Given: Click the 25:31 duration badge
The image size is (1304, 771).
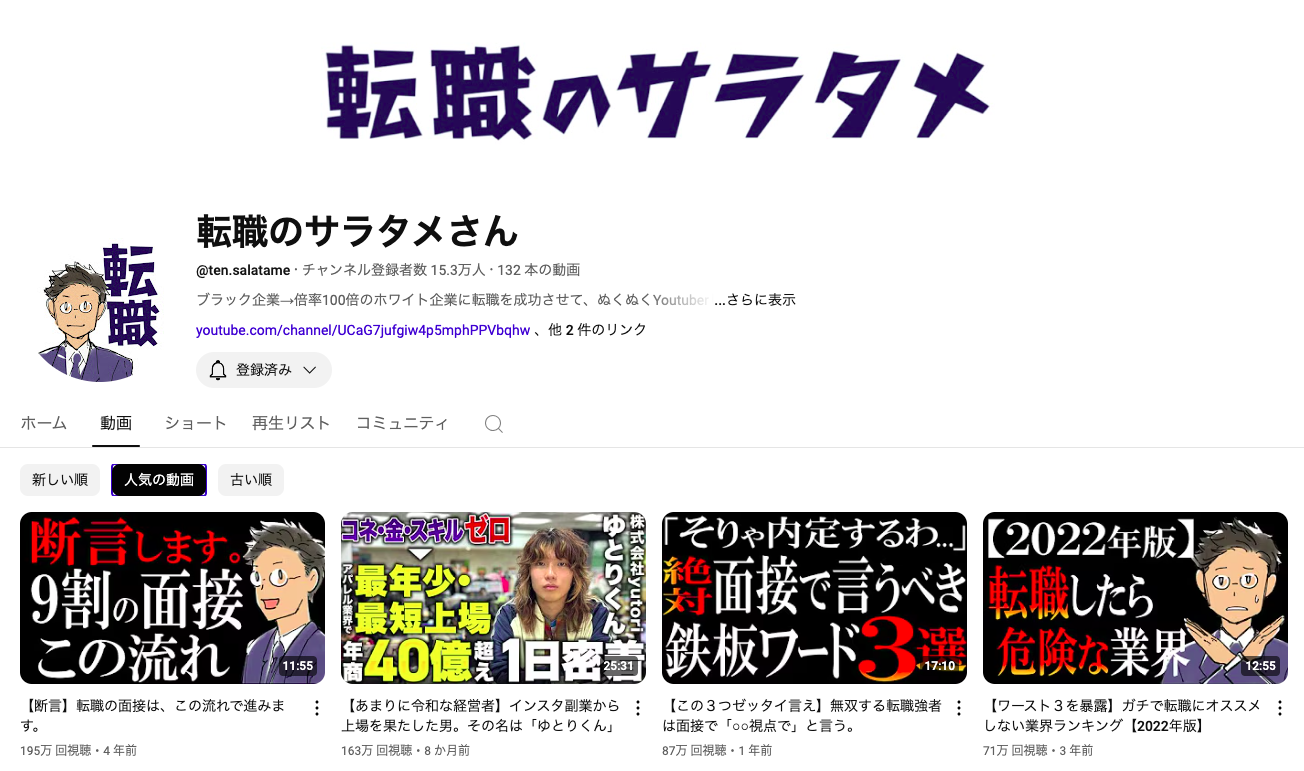Looking at the screenshot, I should pyautogui.click(x=619, y=666).
